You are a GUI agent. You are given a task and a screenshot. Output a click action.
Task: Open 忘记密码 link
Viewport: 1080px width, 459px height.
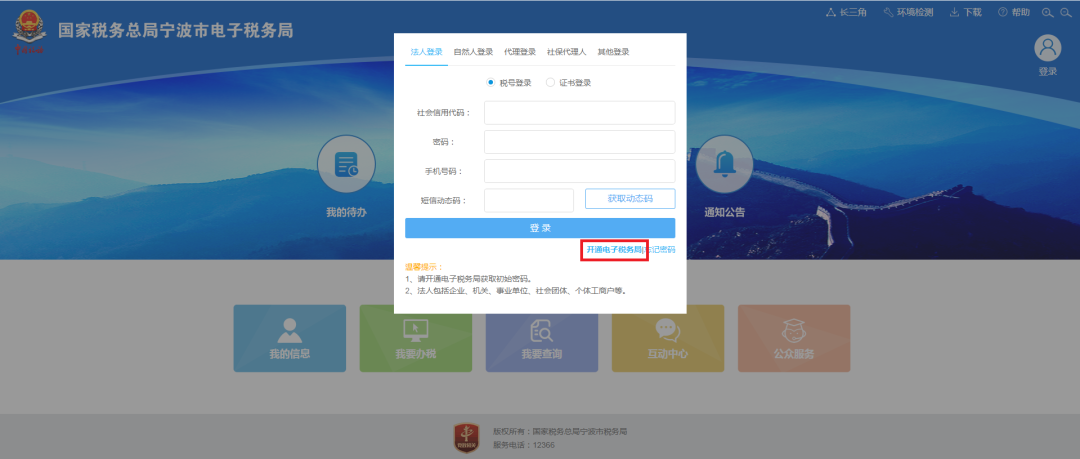pos(660,249)
